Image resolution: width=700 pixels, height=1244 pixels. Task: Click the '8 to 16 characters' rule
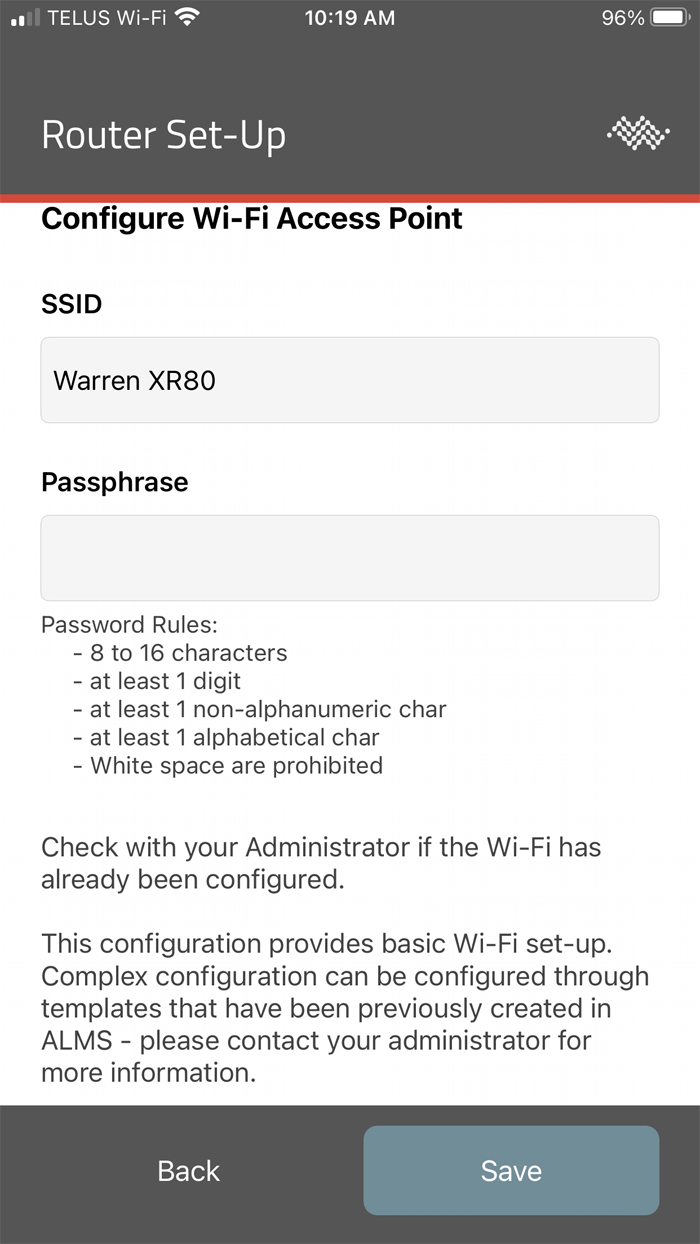[188, 653]
